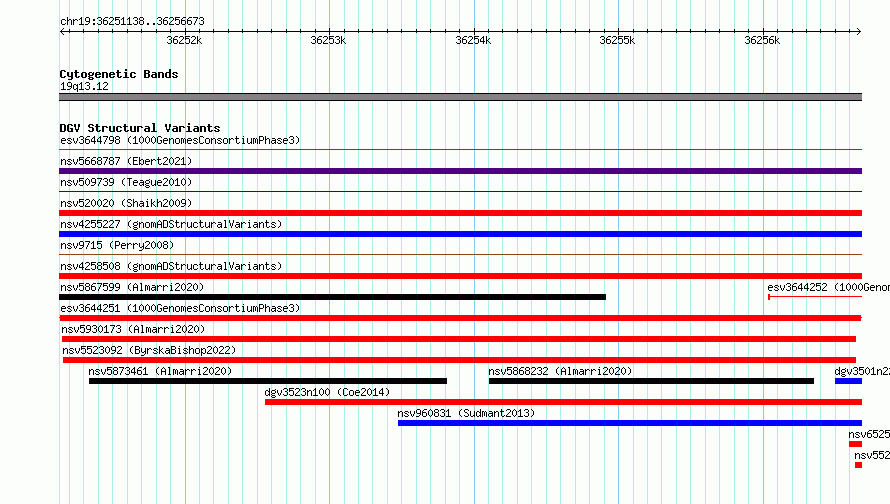Select the thin nsv9715 brown line
The width and height of the screenshot is (890, 504).
(x=460, y=255)
